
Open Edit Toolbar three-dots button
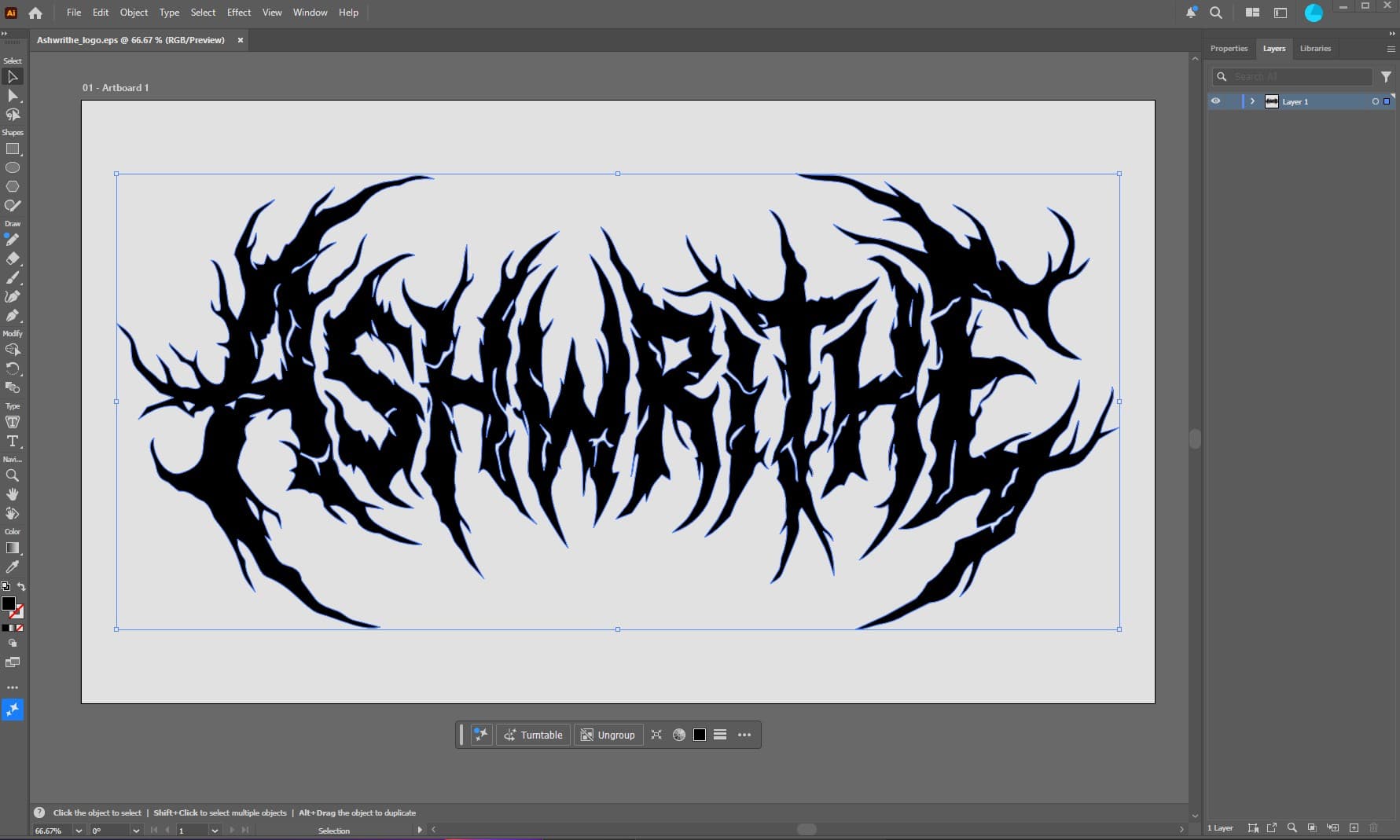(x=13, y=688)
